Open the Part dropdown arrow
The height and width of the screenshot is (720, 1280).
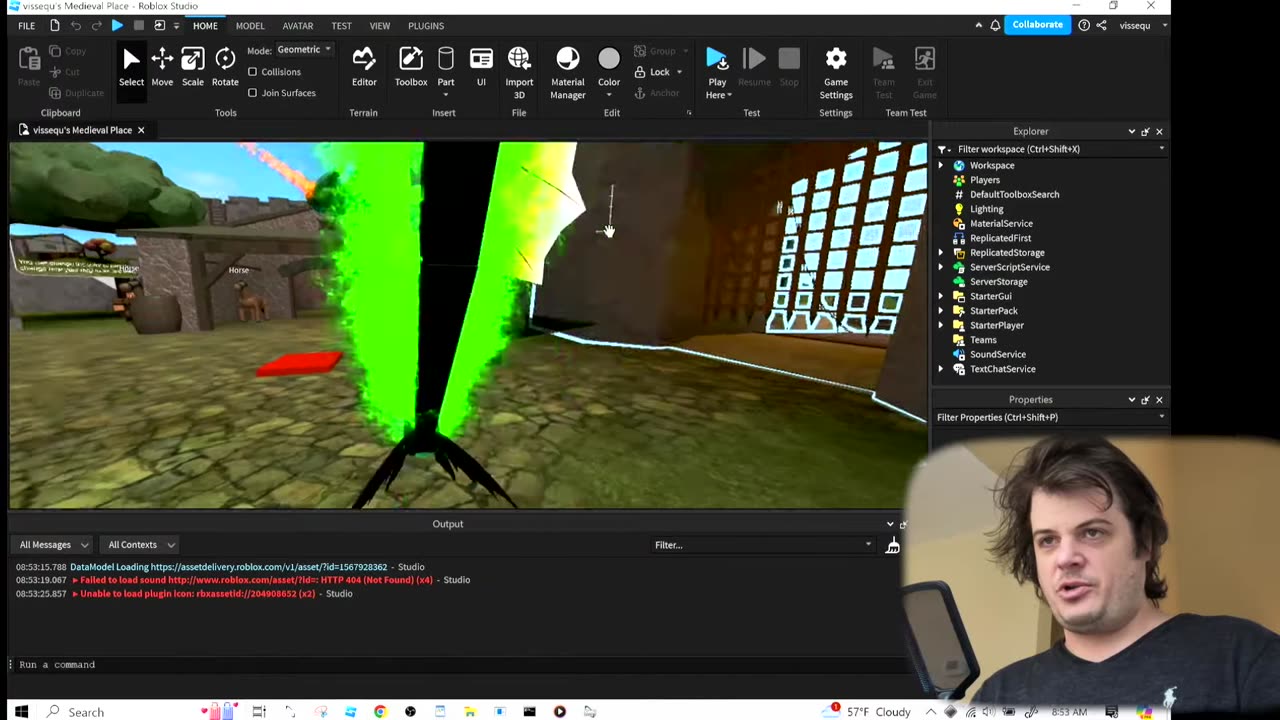tap(446, 95)
